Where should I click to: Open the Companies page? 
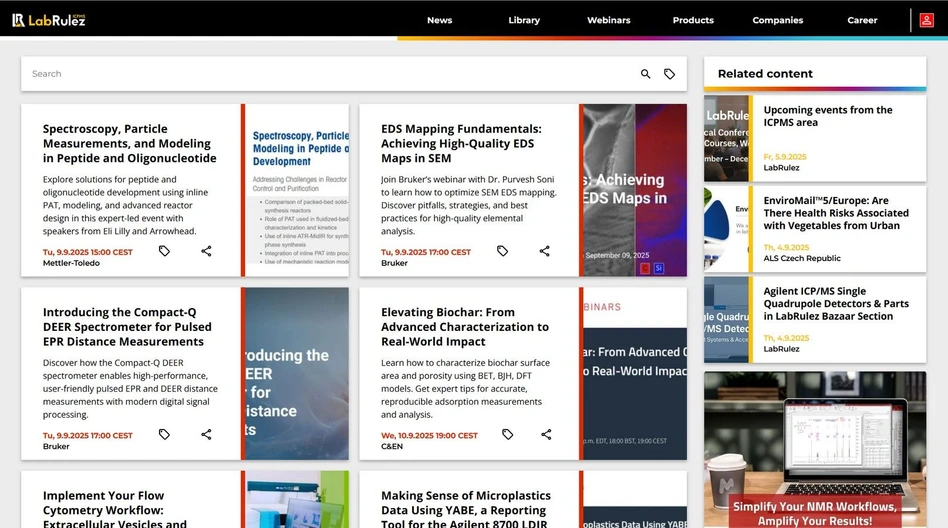pyautogui.click(x=778, y=20)
